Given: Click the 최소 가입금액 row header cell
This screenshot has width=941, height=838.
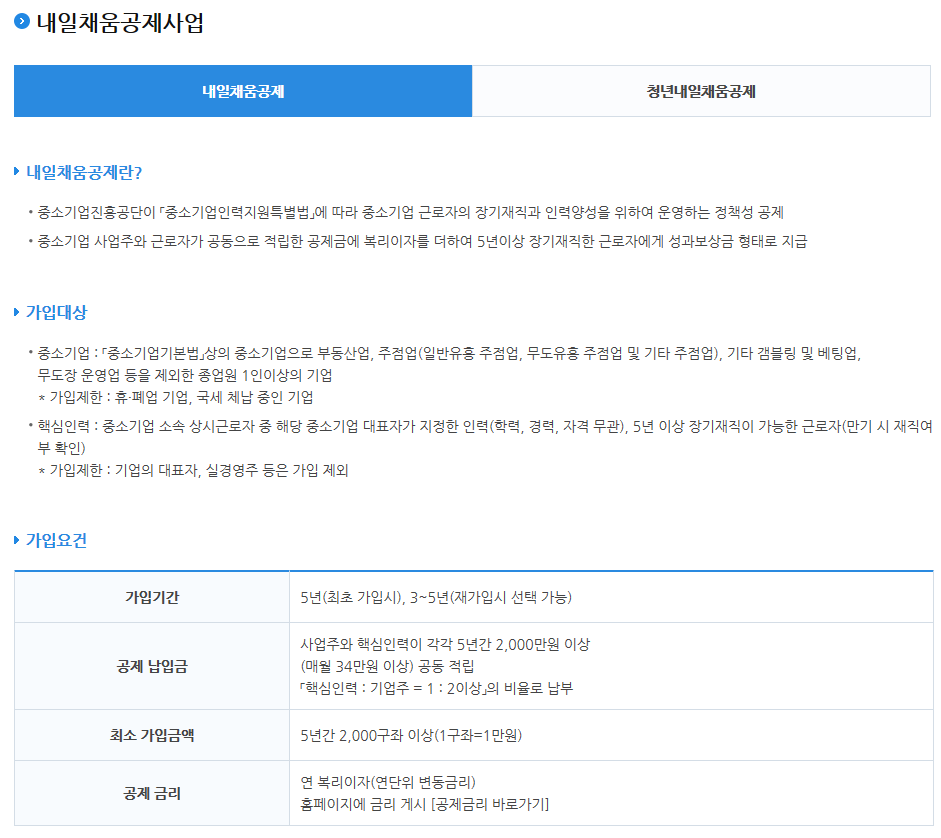Looking at the screenshot, I should click(x=152, y=736).
